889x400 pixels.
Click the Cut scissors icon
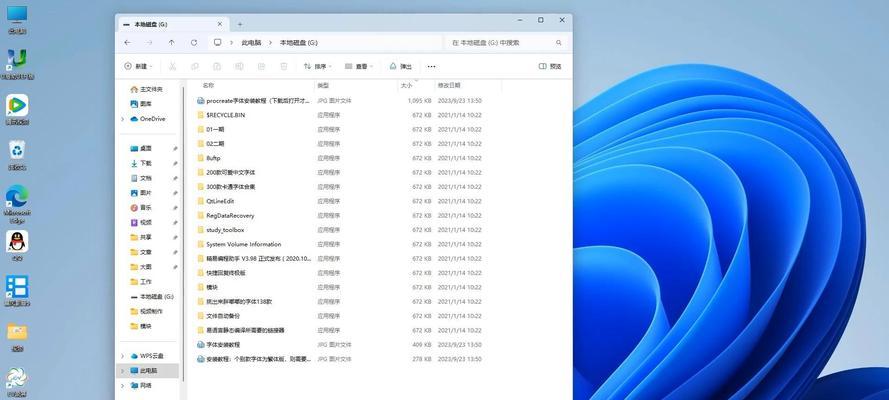click(172, 66)
